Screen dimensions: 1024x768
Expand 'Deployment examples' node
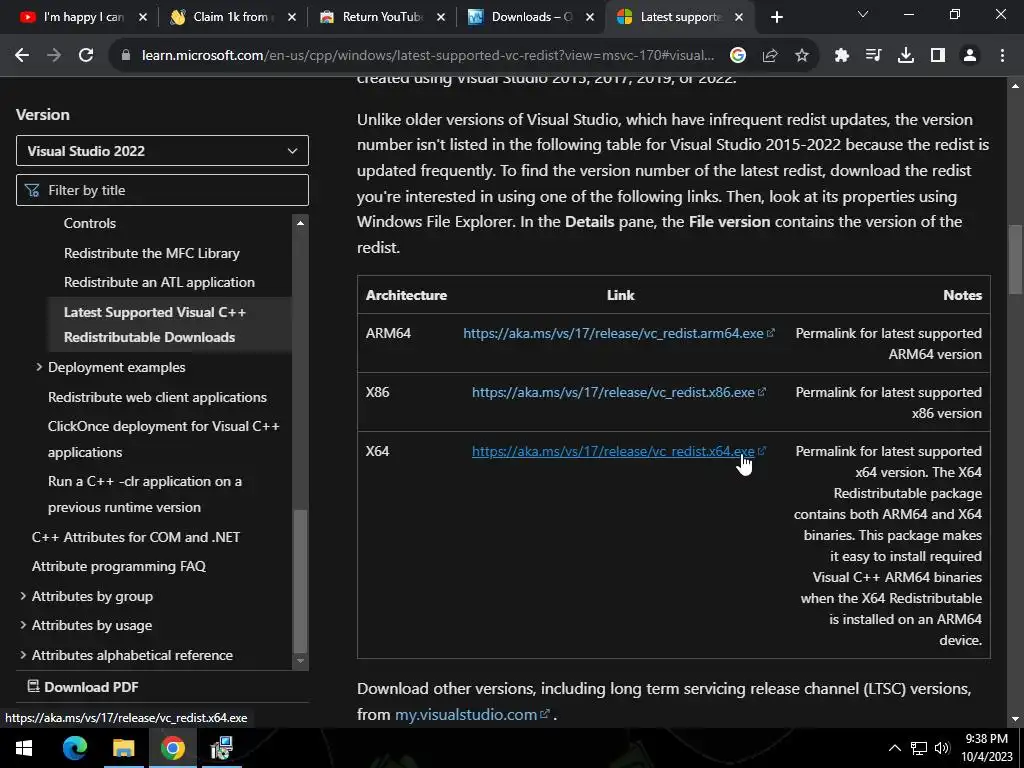pos(39,368)
